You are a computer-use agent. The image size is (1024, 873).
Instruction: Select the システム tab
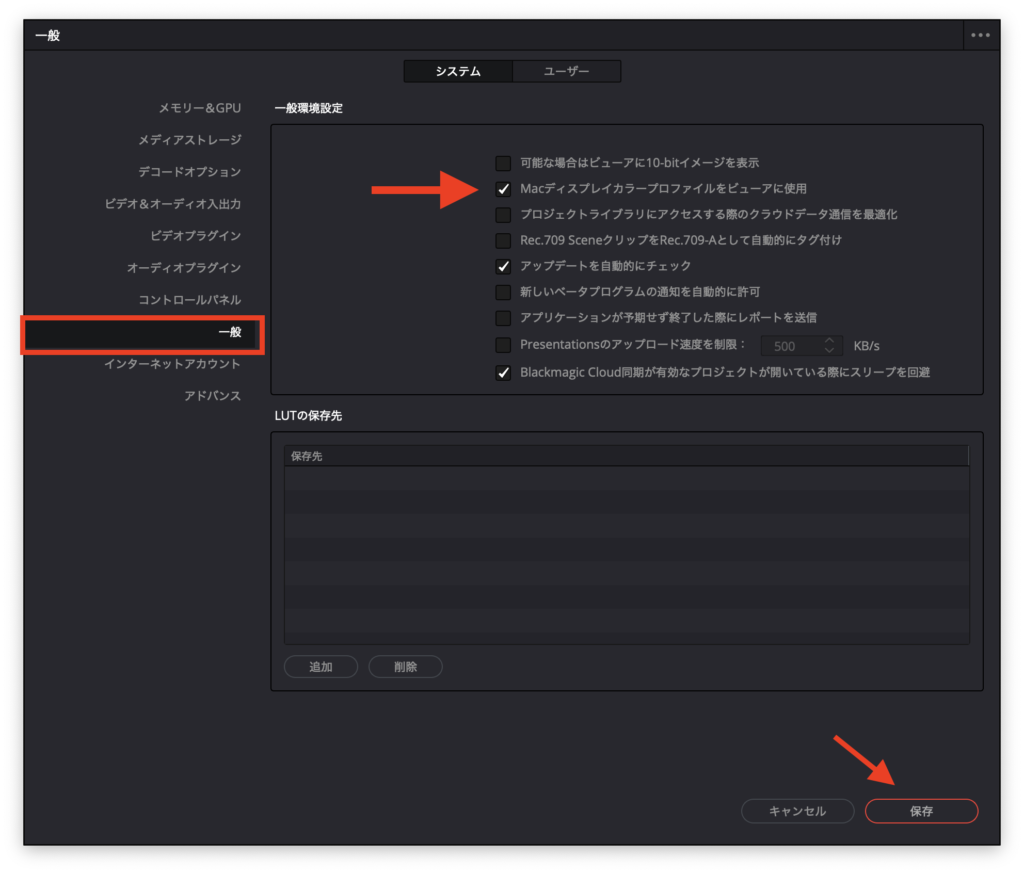click(458, 71)
